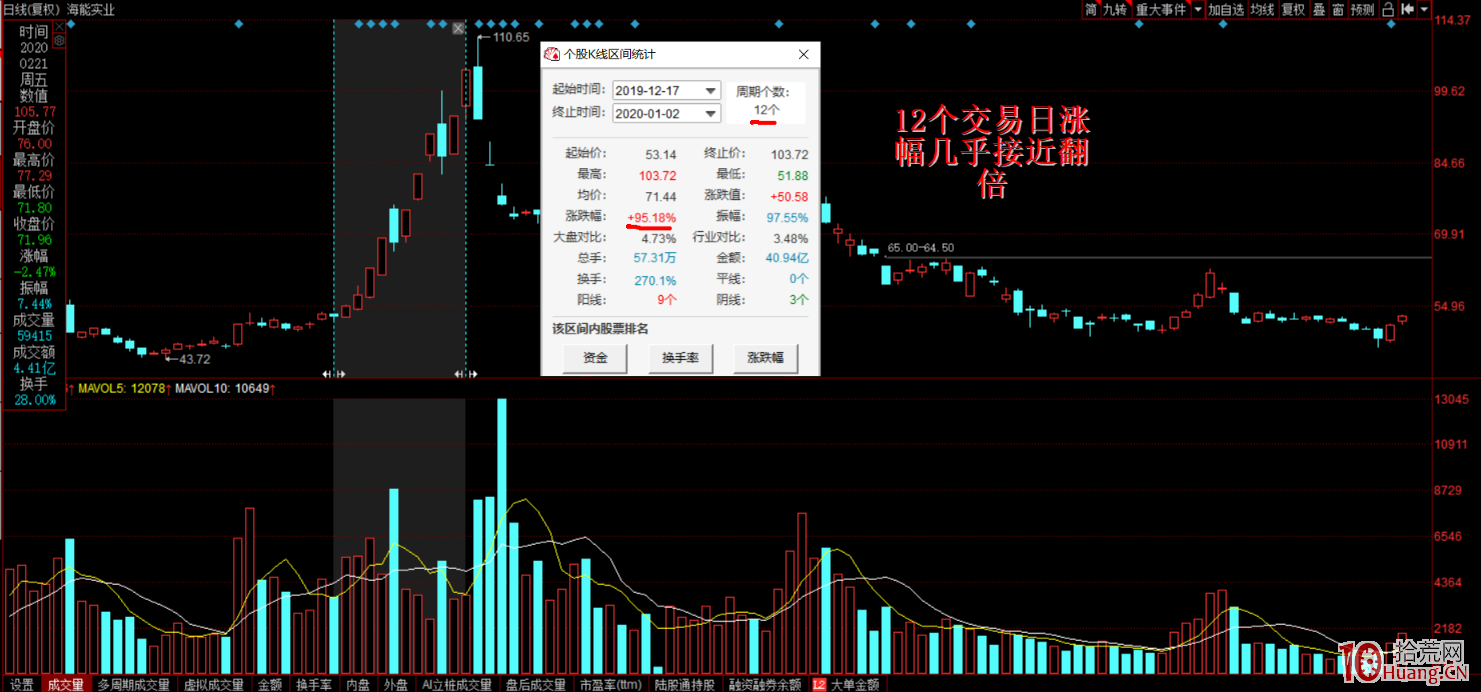Expand the 重大事件 dropdown arrow
The height and width of the screenshot is (692, 1481).
click(x=1198, y=10)
